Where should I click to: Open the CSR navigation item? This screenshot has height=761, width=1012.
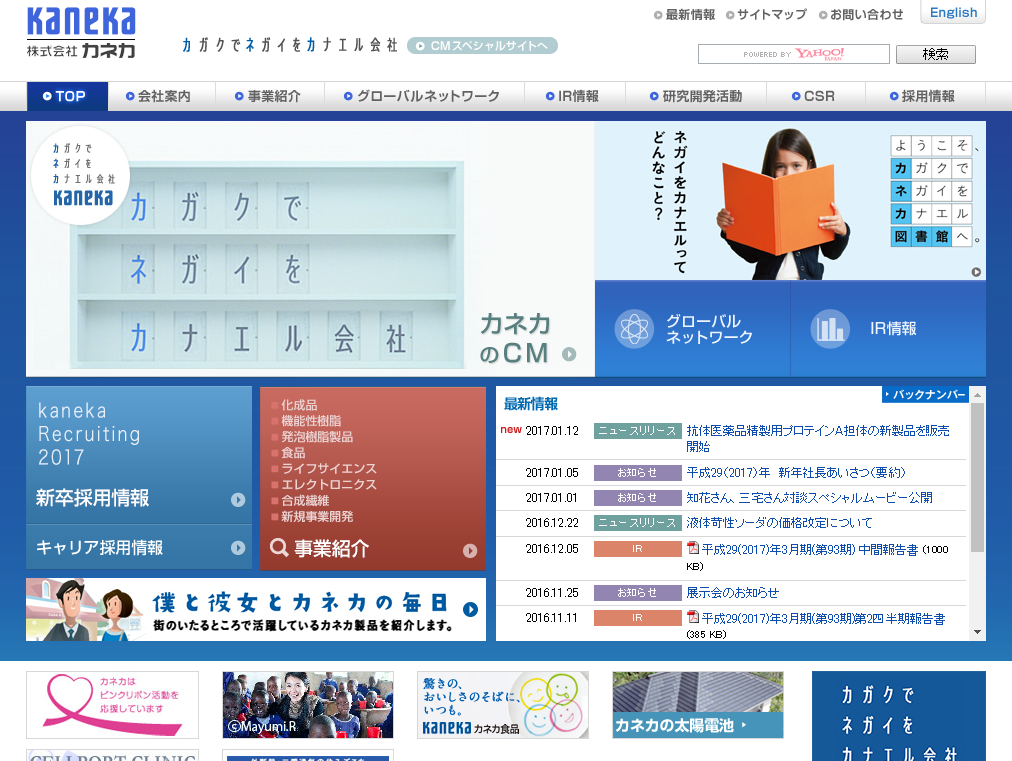tap(813, 96)
